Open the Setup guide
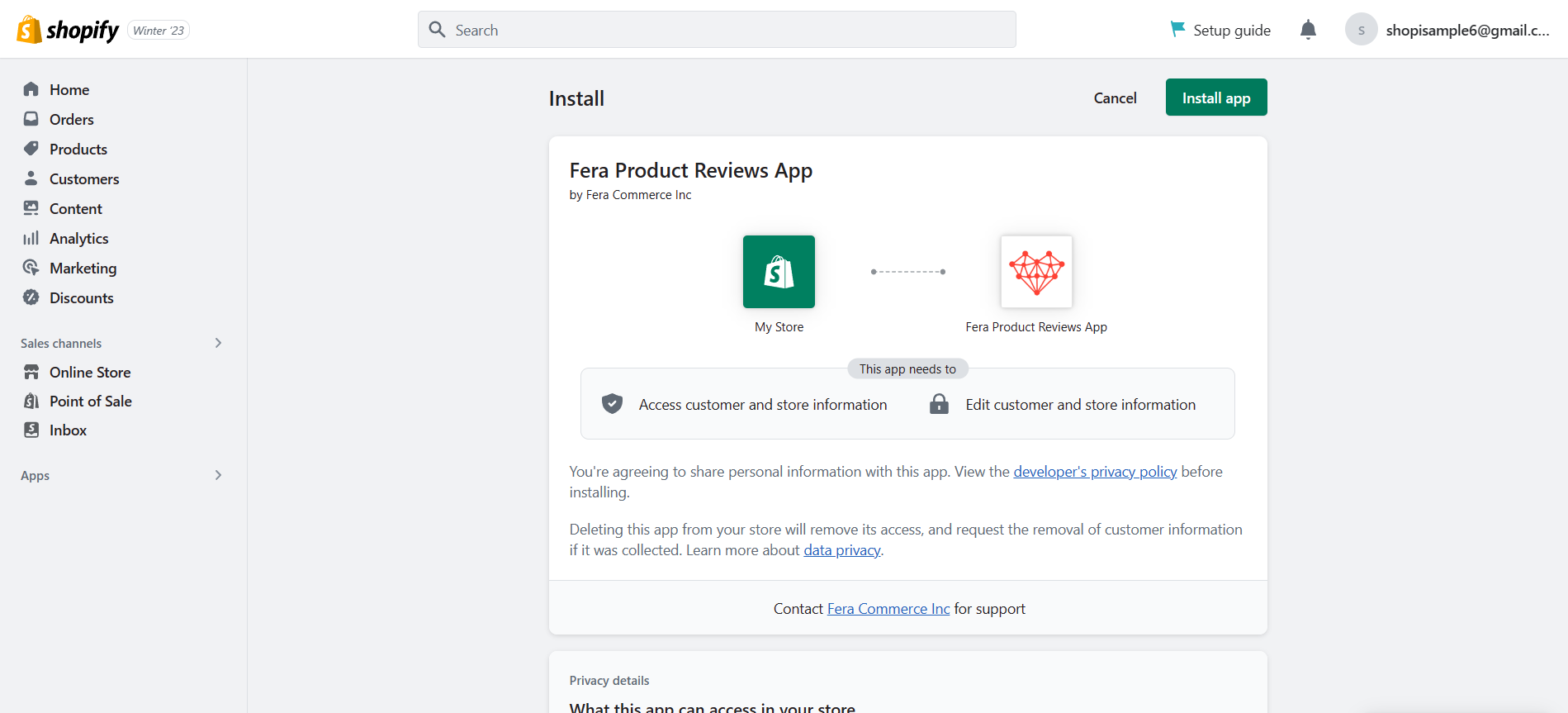 tap(1220, 30)
